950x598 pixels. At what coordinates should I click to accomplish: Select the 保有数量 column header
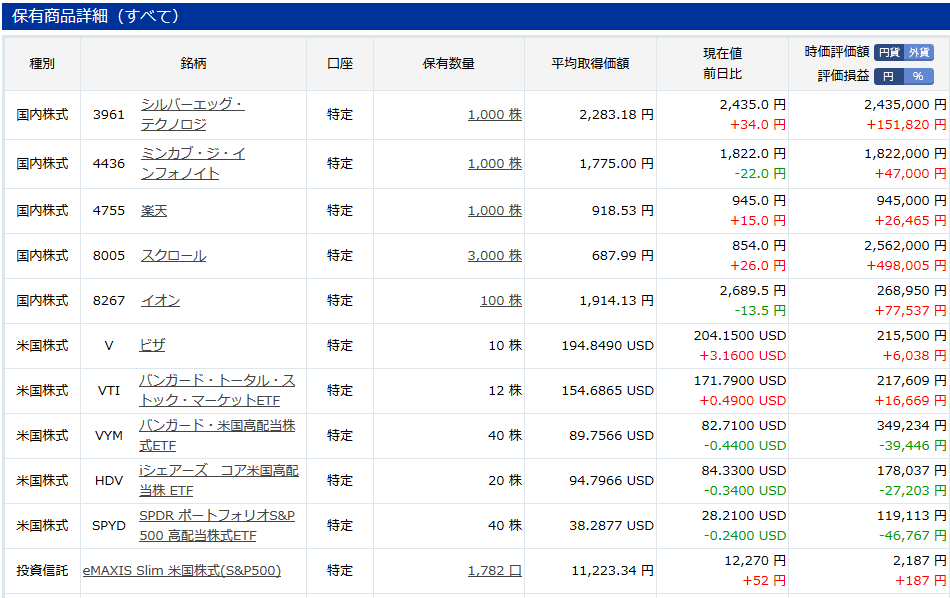(x=448, y=63)
